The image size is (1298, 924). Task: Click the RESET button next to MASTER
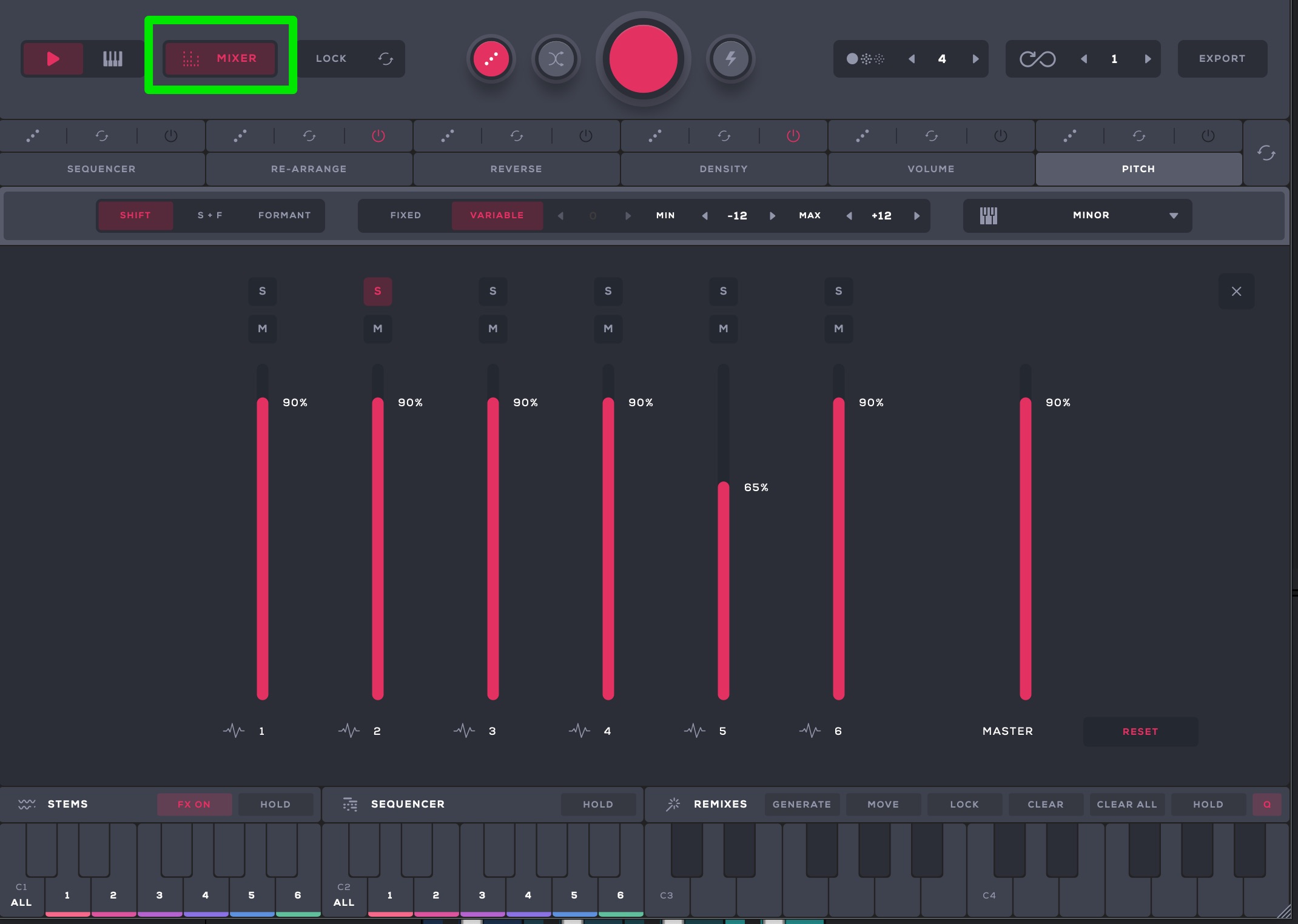[1140, 731]
